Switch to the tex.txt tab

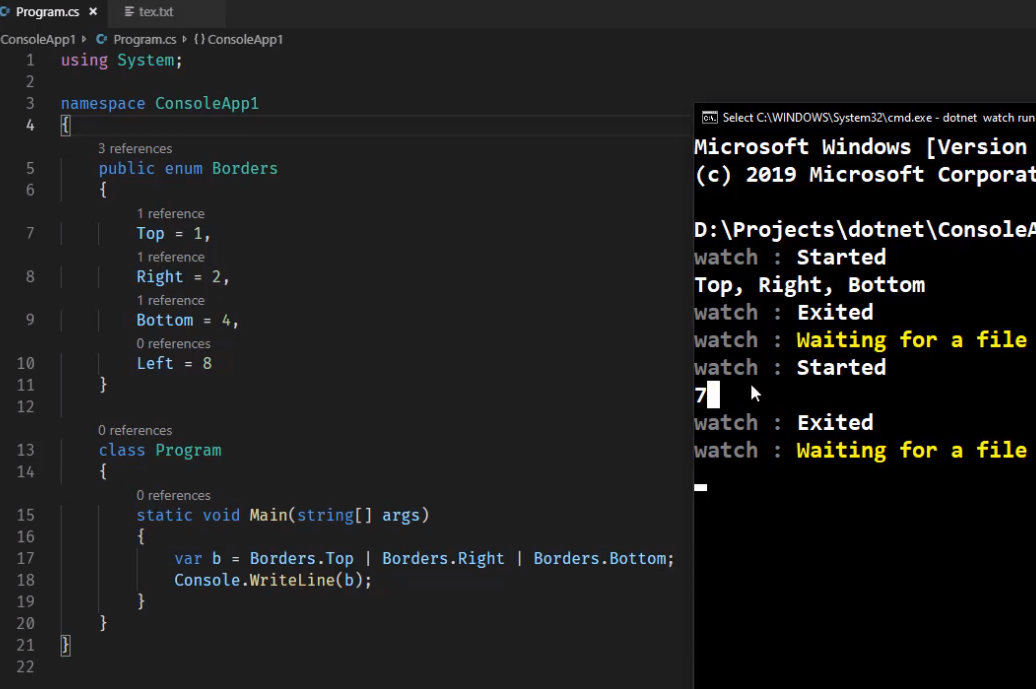coord(156,12)
